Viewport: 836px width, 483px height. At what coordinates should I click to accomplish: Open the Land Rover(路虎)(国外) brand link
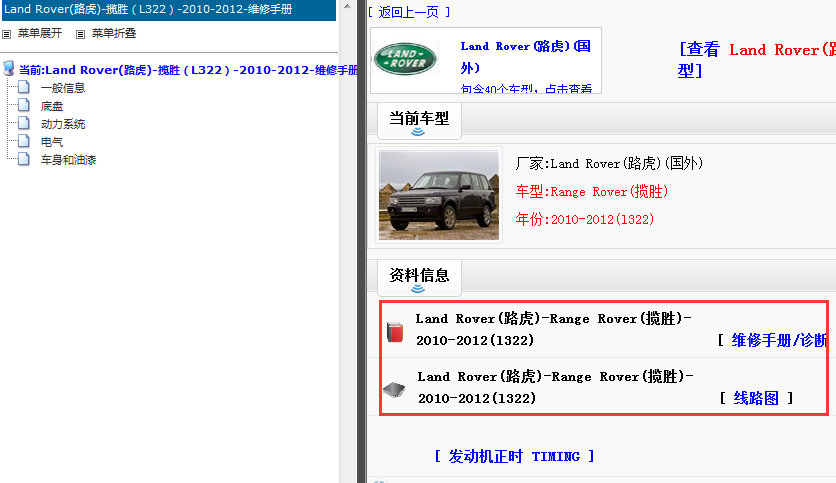point(525,57)
